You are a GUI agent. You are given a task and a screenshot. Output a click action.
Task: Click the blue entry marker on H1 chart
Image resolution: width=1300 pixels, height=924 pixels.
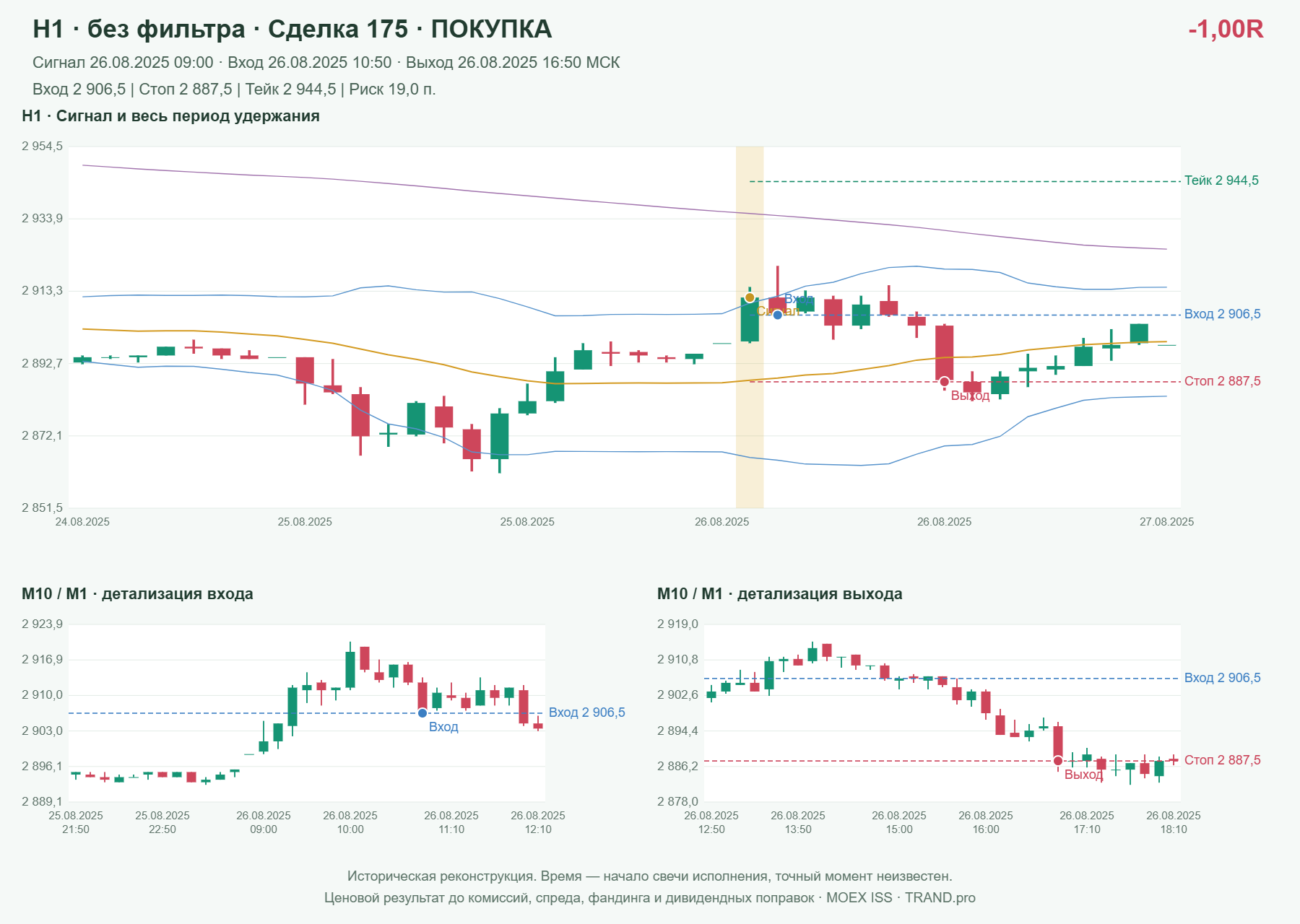(x=778, y=315)
